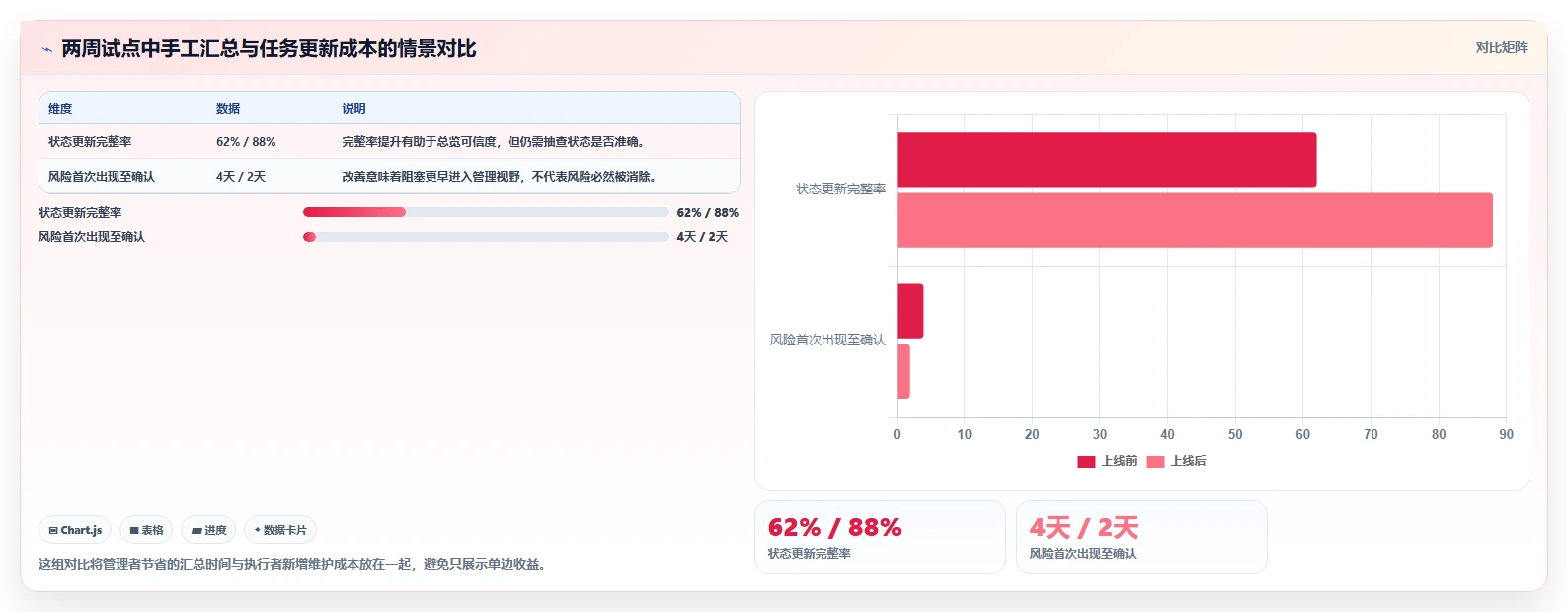Click the x-axis tick label 90

coord(1506,434)
